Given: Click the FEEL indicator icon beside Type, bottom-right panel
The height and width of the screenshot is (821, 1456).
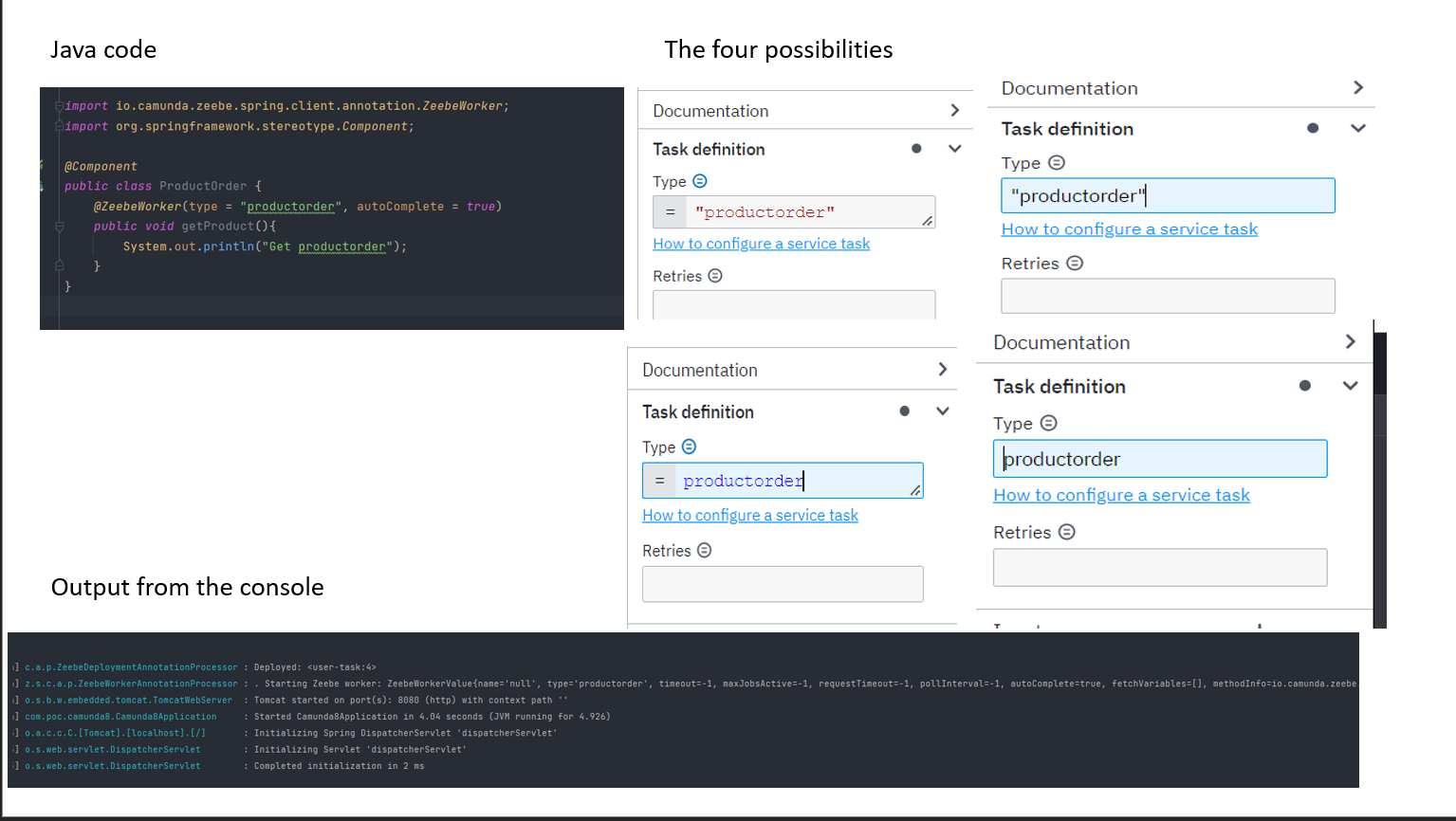Looking at the screenshot, I should tap(1049, 423).
